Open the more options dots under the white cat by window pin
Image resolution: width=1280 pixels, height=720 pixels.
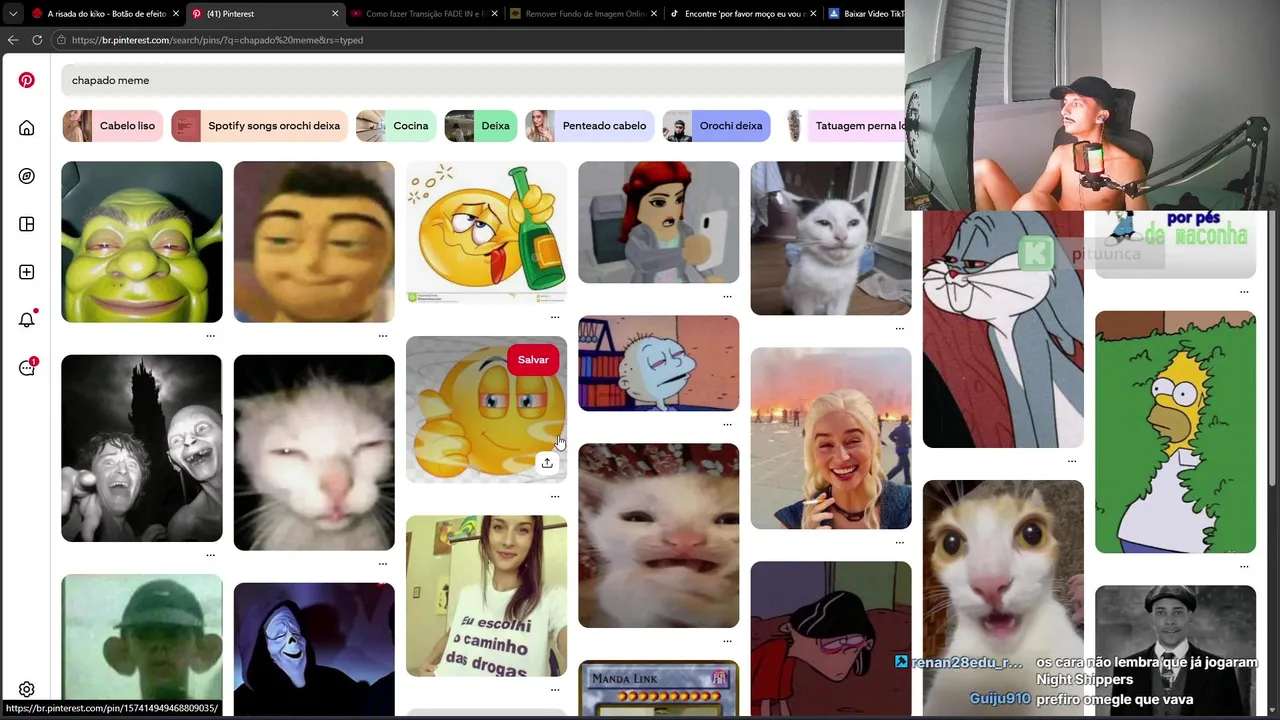[899, 328]
